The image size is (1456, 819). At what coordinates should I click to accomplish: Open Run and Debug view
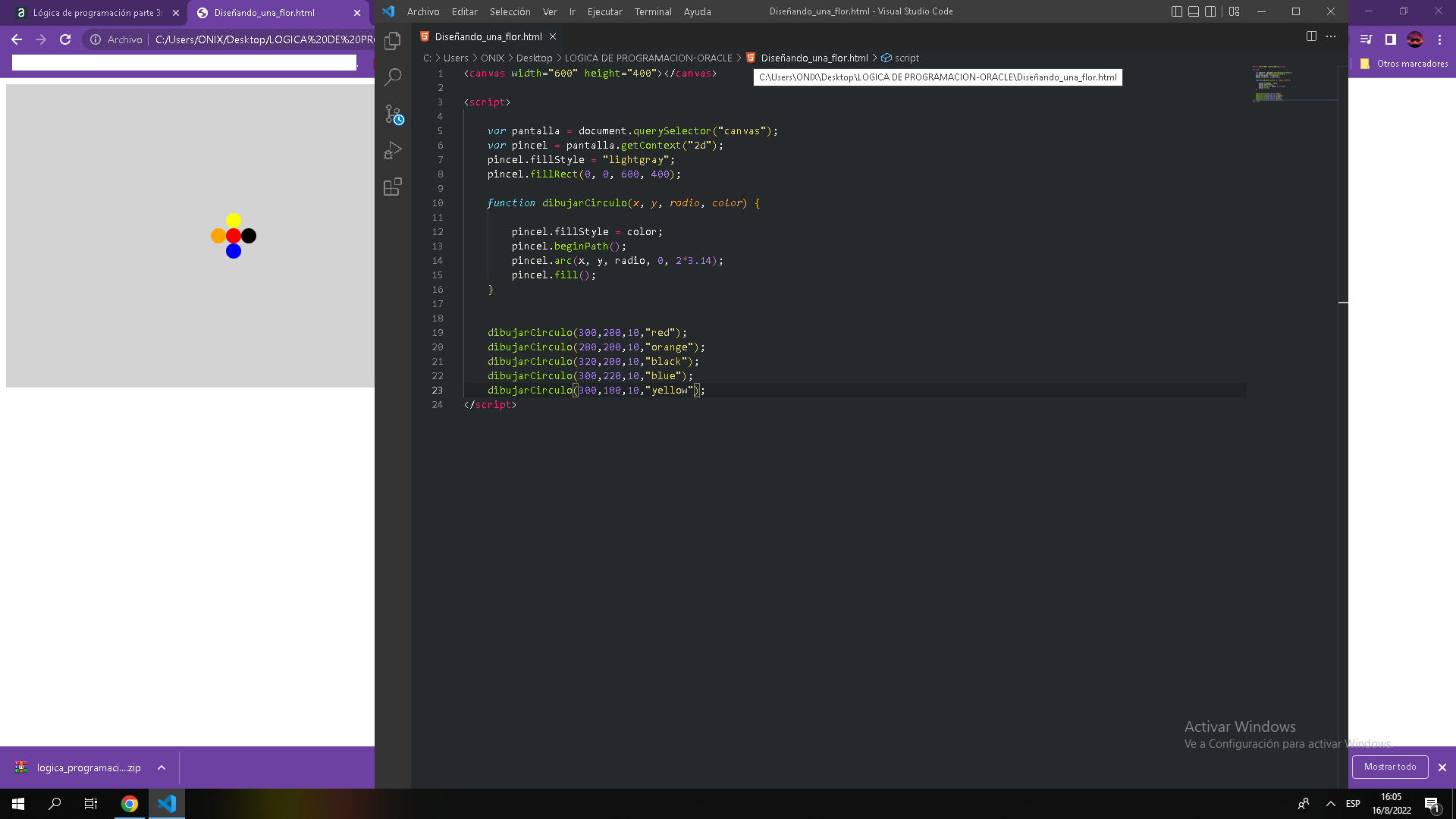[x=392, y=150]
